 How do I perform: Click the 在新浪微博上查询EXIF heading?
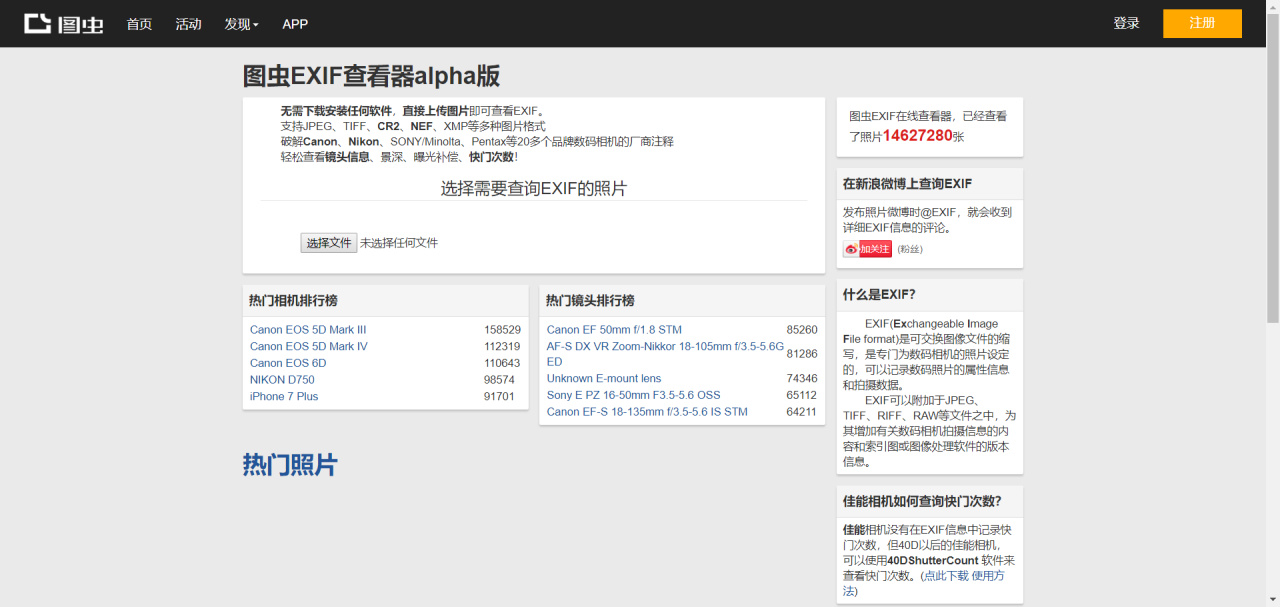click(907, 184)
